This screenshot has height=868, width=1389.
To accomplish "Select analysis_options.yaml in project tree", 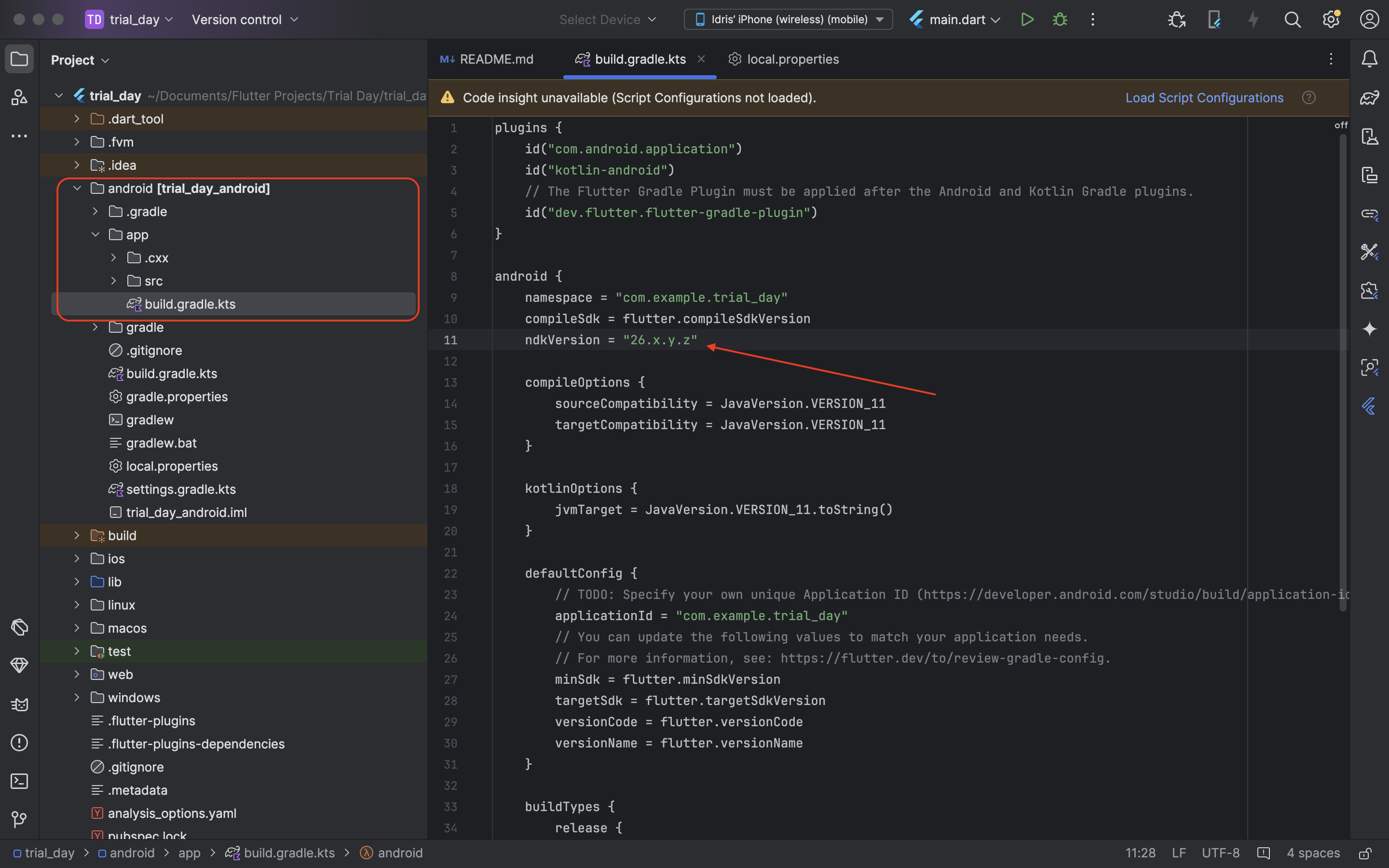I will tap(172, 814).
